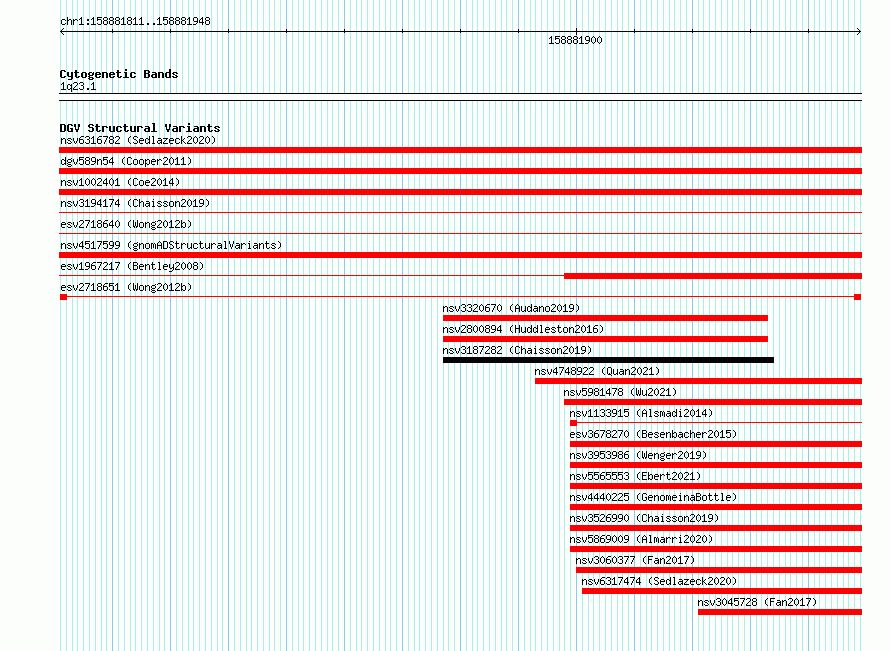Click the red bar under nsv6317474
Image resolution: width=890 pixels, height=651 pixels.
(722, 591)
